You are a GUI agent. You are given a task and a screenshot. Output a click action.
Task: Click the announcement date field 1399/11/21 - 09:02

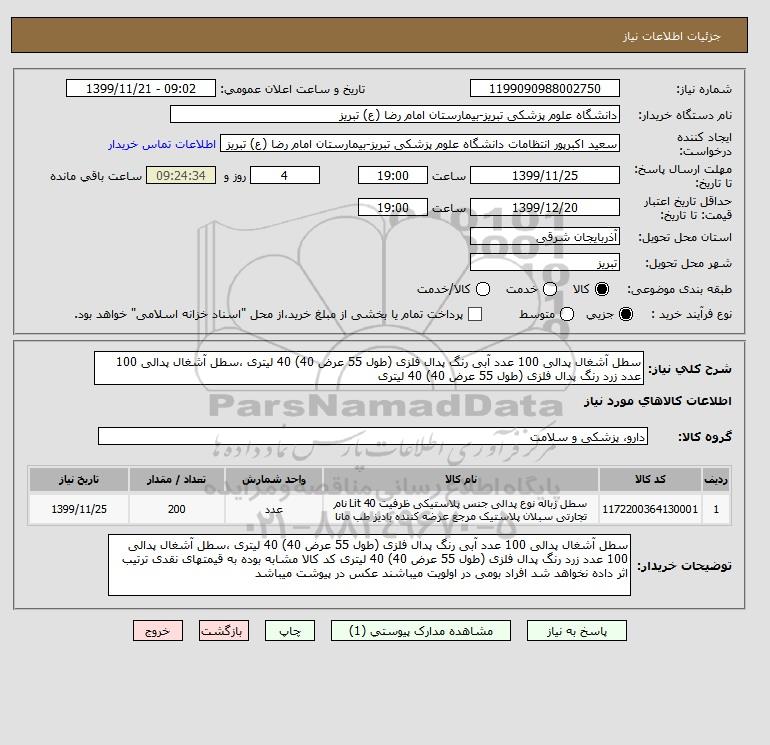click(140, 88)
